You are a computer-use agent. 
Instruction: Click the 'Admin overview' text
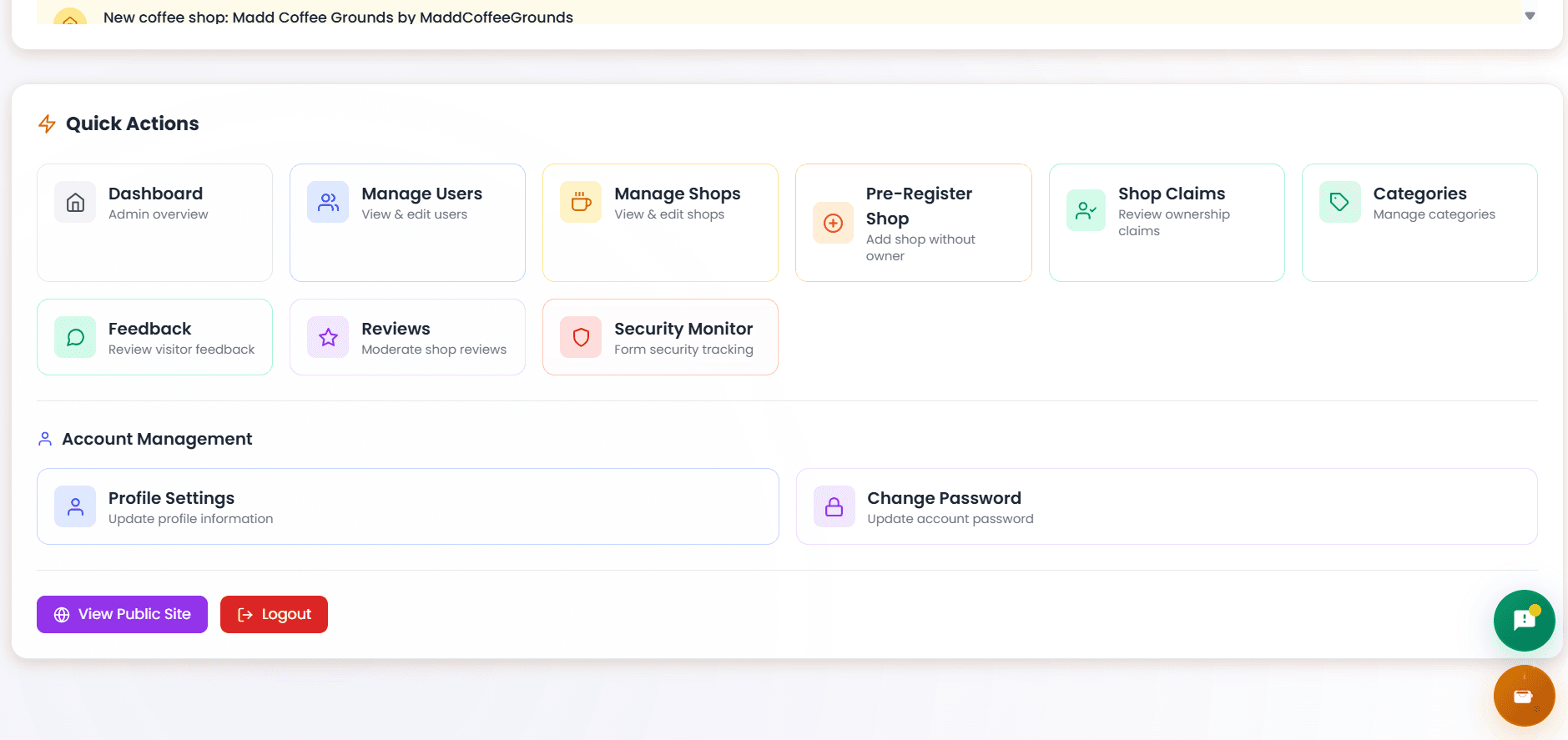pos(158,214)
